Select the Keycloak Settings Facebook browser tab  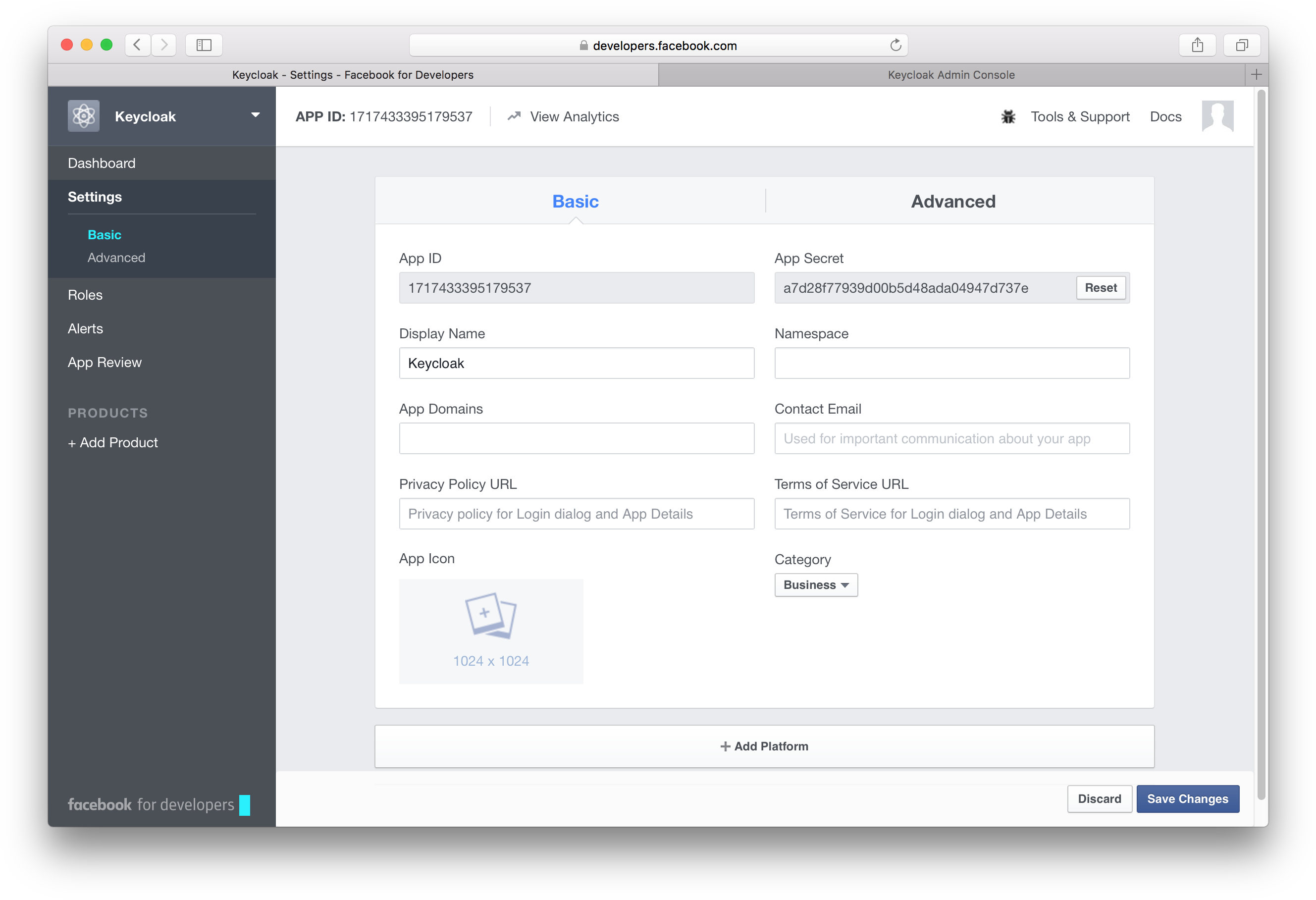(x=353, y=75)
